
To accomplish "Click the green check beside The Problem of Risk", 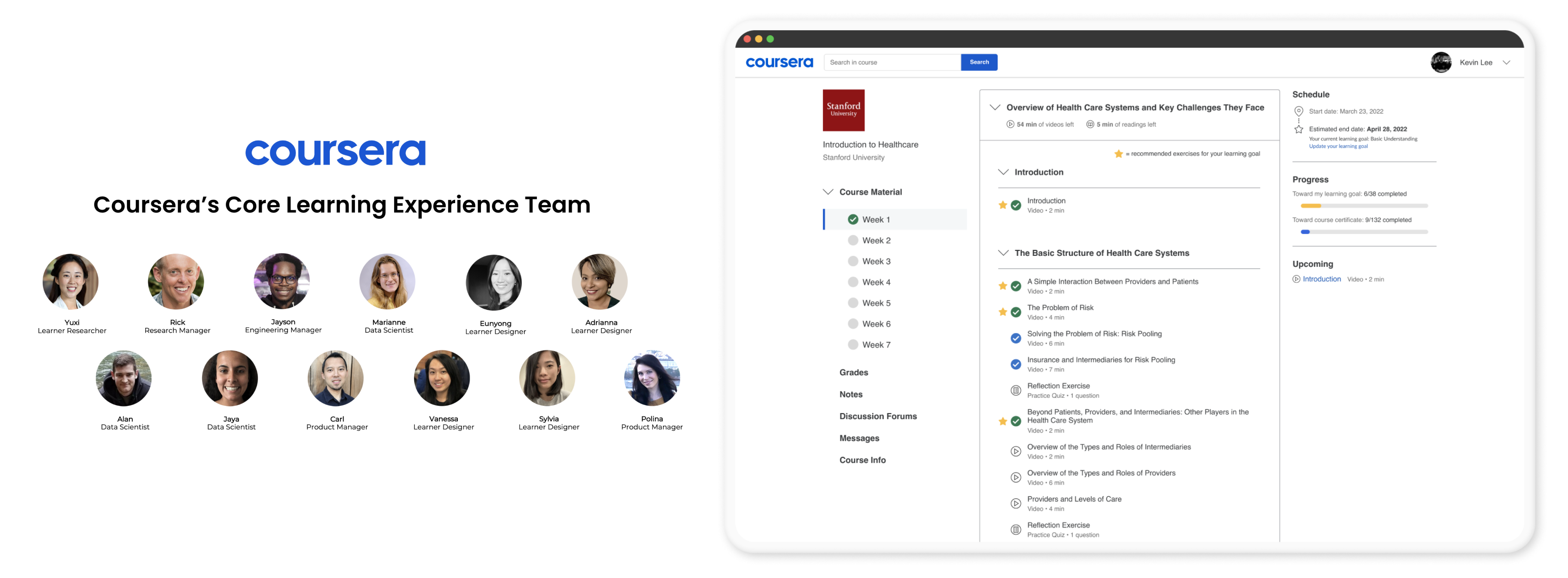I will click(1016, 312).
